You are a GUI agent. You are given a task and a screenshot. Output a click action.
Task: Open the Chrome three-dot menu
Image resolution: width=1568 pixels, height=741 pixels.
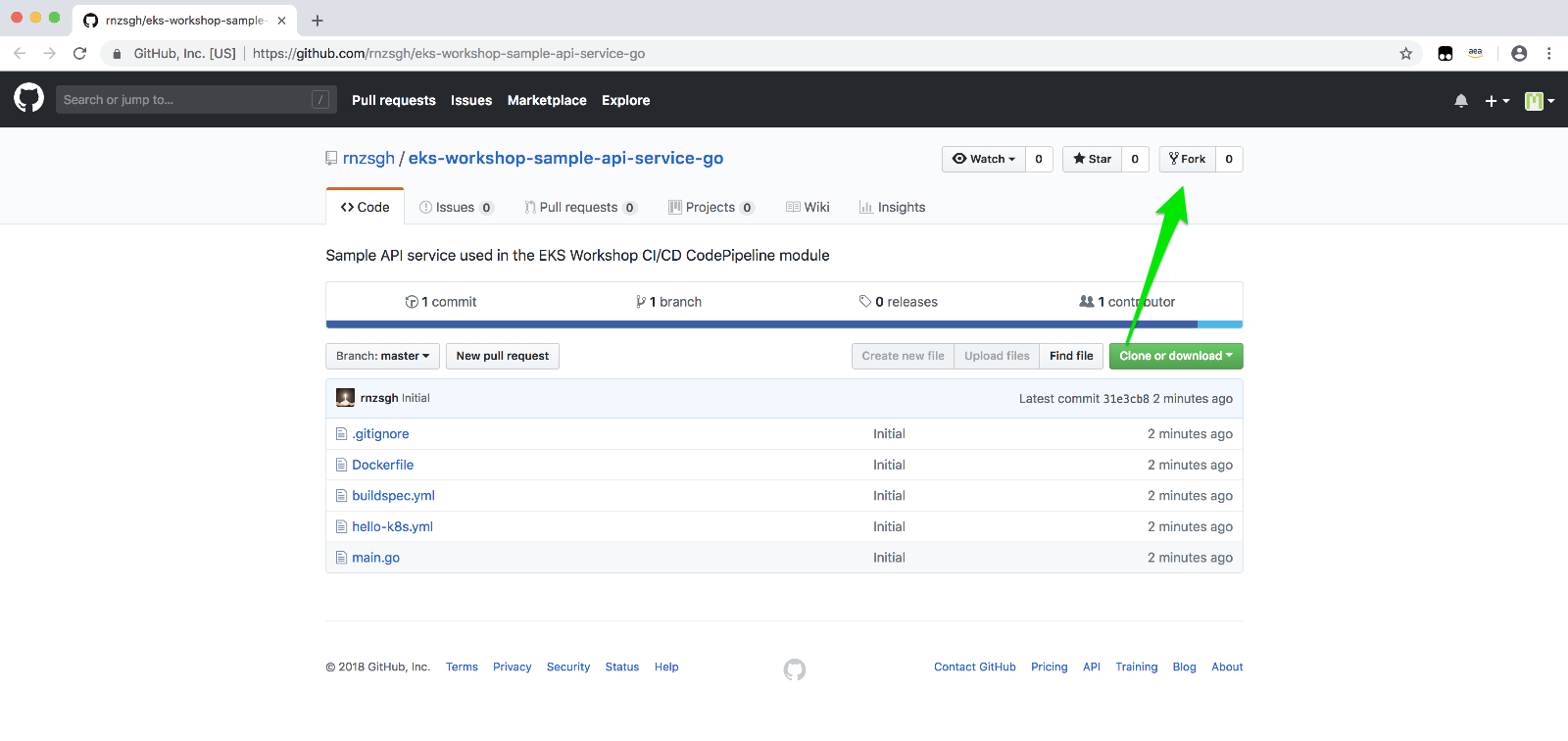click(1548, 54)
